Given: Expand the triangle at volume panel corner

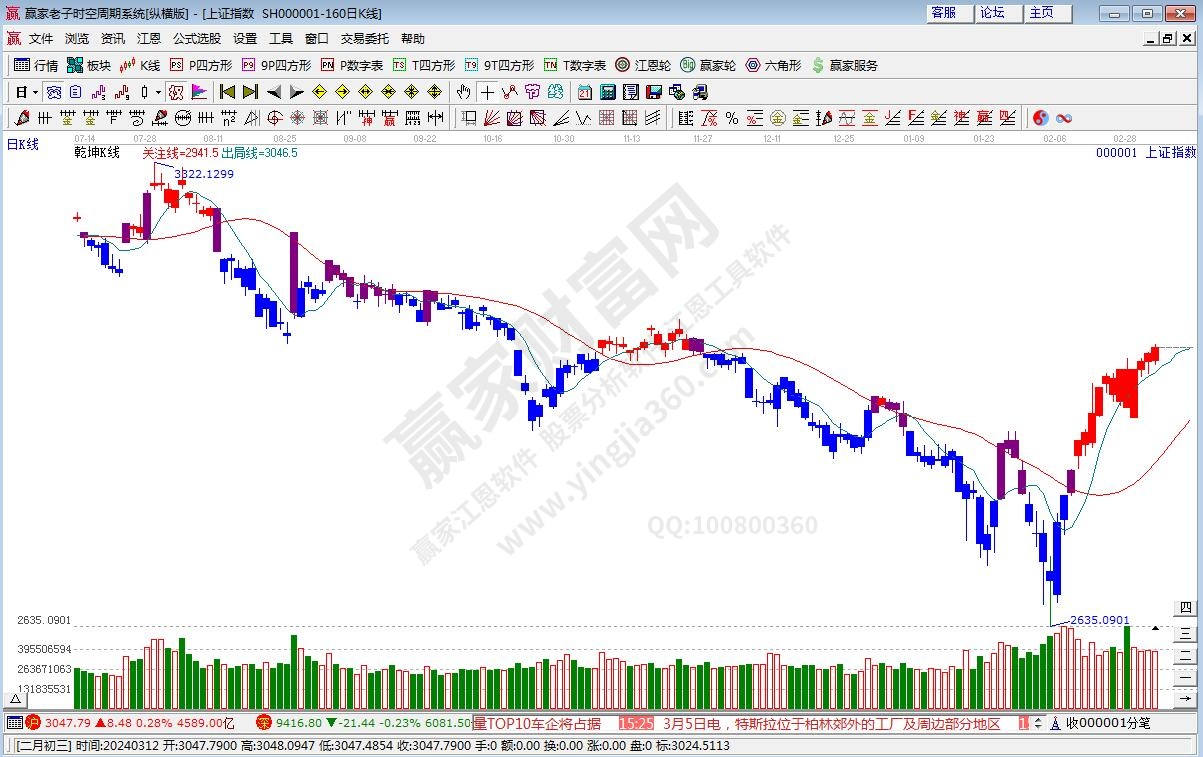Looking at the screenshot, I should click(1157, 629).
